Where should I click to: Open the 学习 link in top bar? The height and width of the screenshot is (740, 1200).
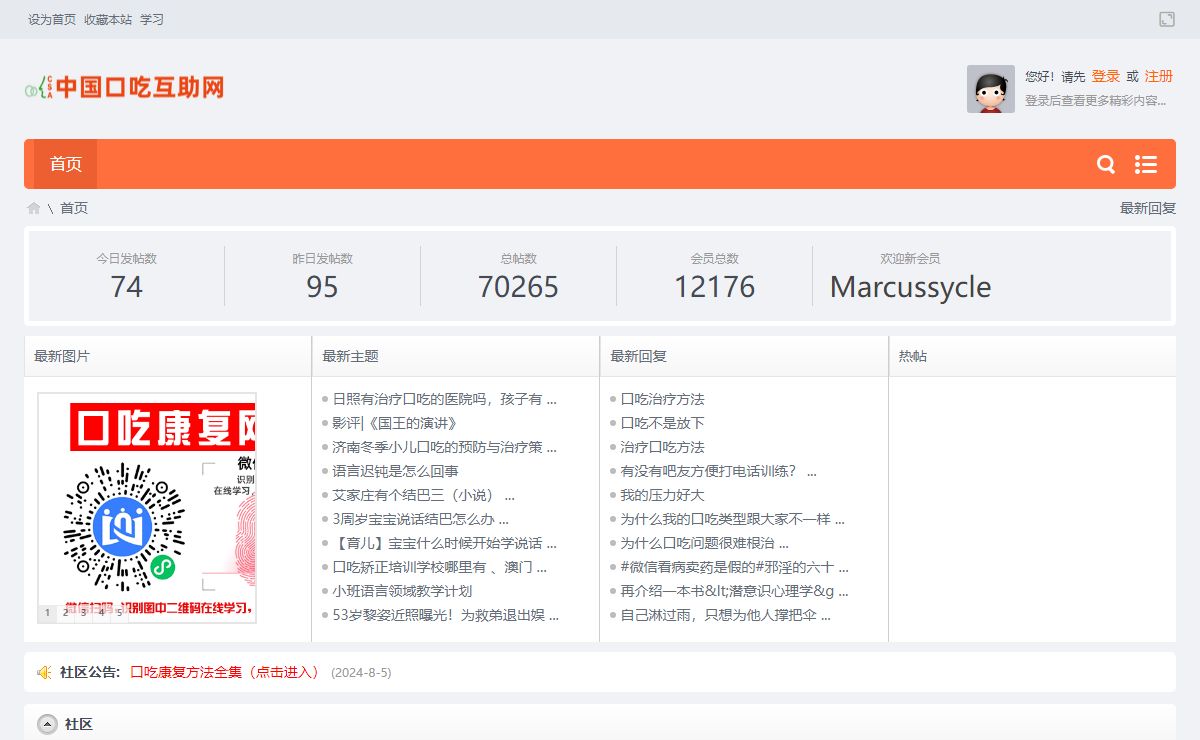click(152, 19)
